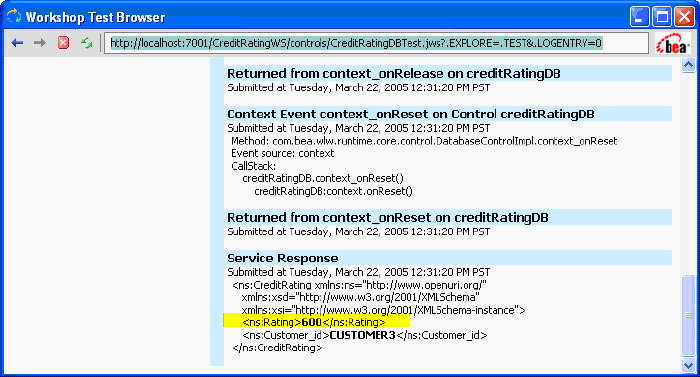
Task: Click submitted timestamp under Service Response
Action: click(358, 272)
